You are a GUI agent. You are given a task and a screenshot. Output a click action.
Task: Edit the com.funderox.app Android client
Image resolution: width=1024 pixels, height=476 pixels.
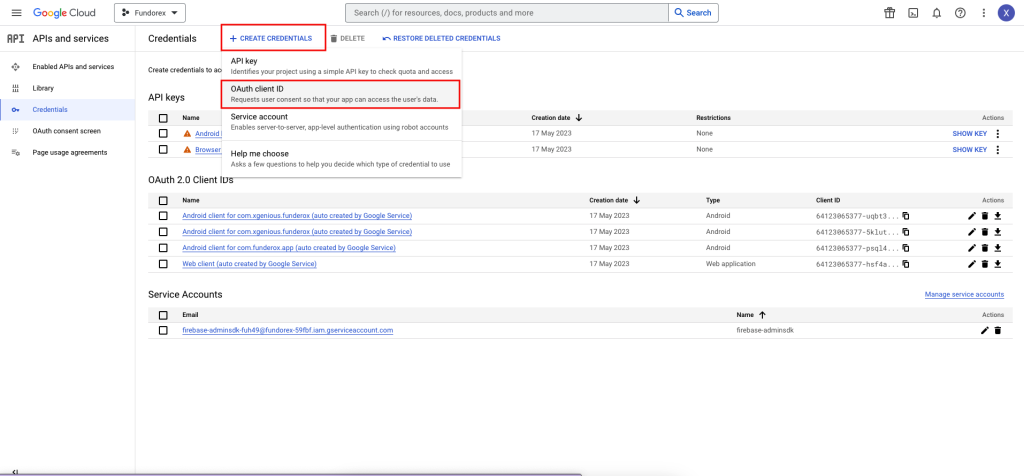[x=972, y=248]
